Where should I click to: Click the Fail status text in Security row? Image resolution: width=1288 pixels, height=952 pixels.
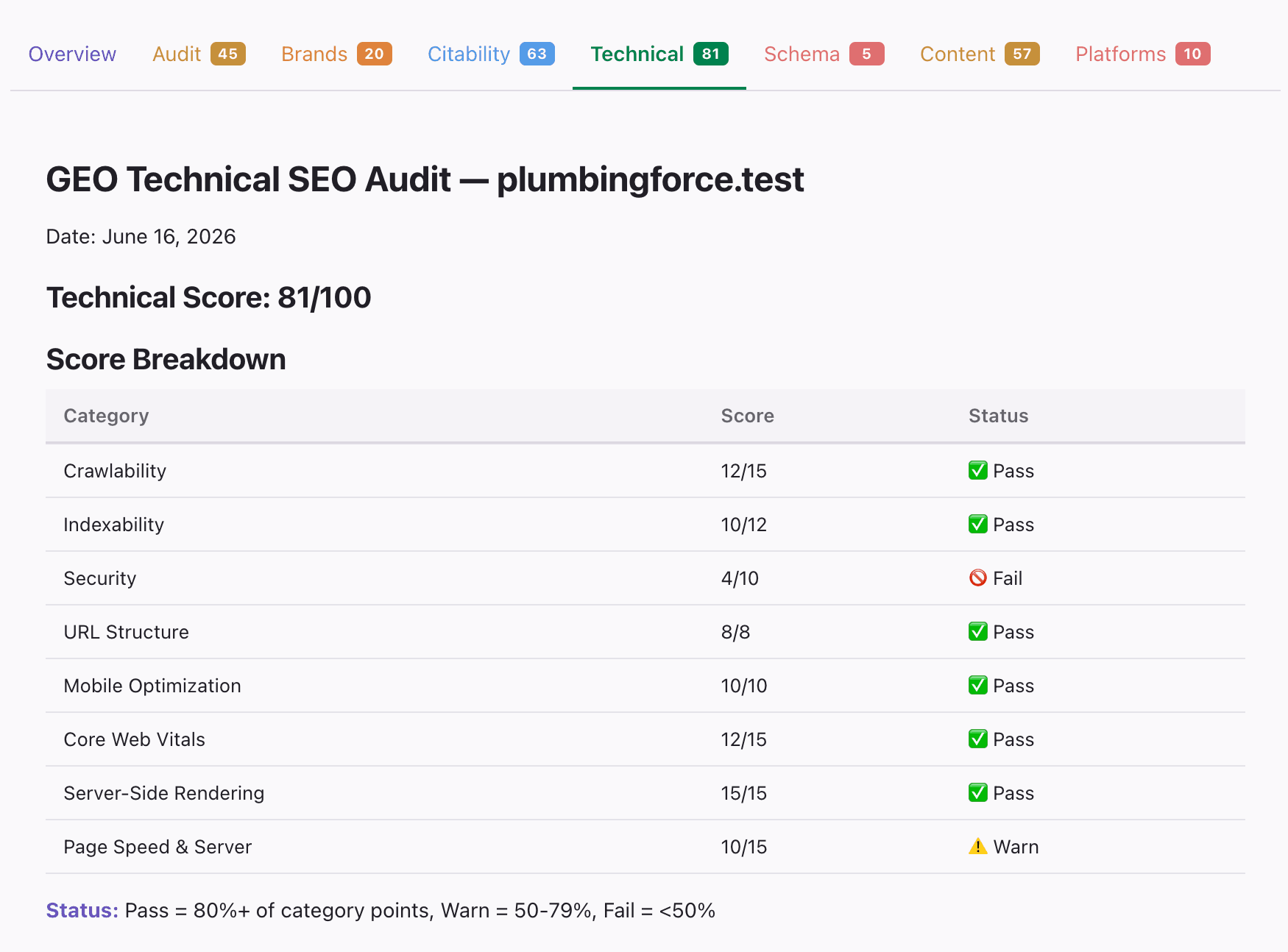pyautogui.click(x=1008, y=578)
